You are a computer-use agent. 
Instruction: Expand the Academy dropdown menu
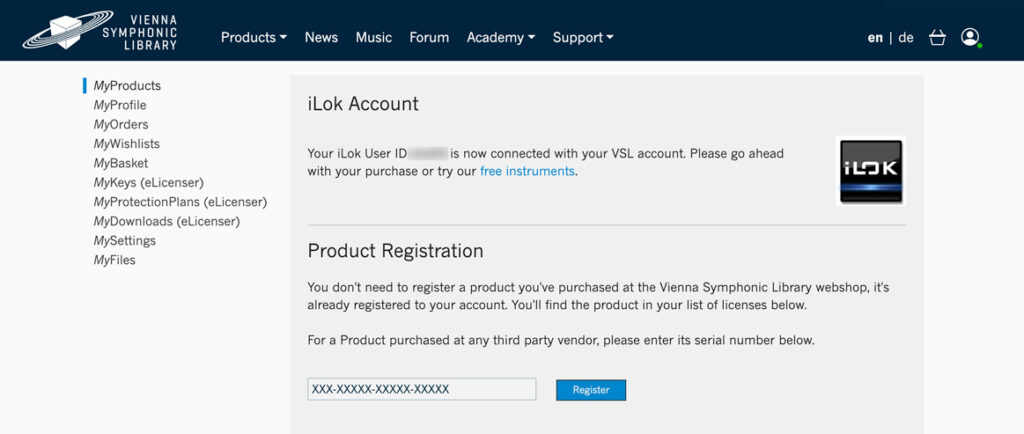click(x=501, y=37)
